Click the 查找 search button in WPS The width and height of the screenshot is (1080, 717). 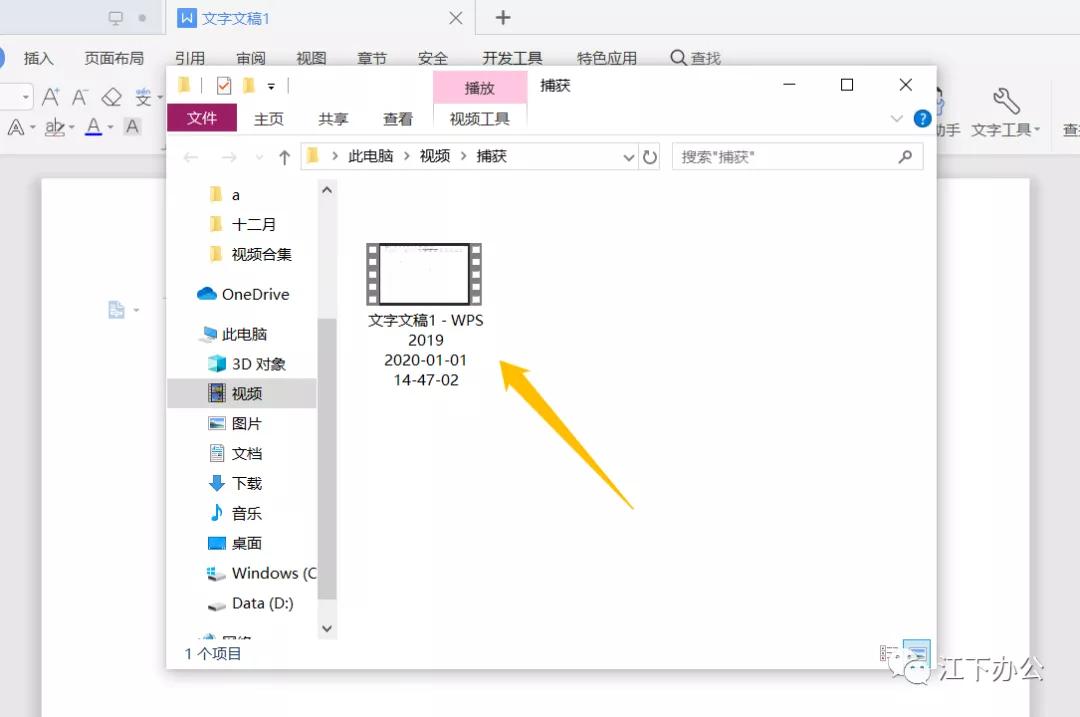[696, 59]
